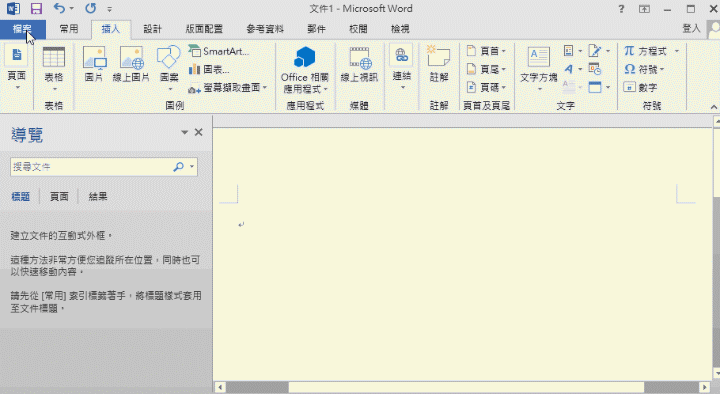Switch to the 常用 tab
This screenshot has width=720, height=394.
pyautogui.click(x=69, y=29)
